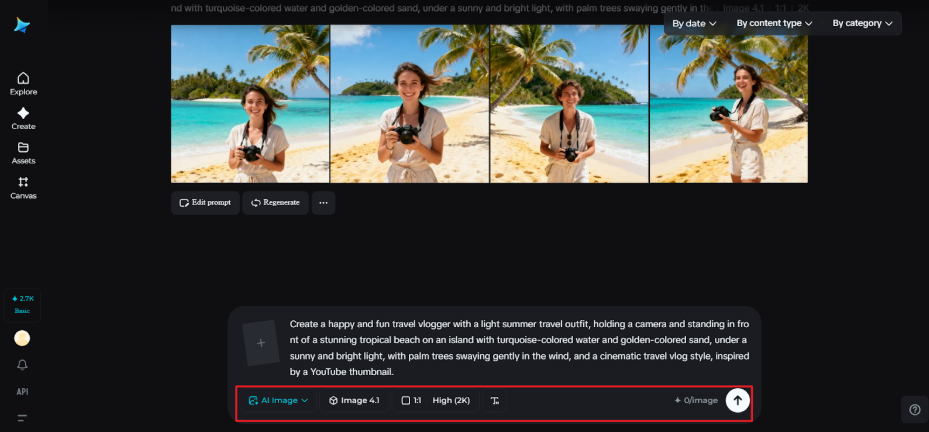Click the Edit prompt button
This screenshot has height=432, width=929.
pyautogui.click(x=205, y=202)
